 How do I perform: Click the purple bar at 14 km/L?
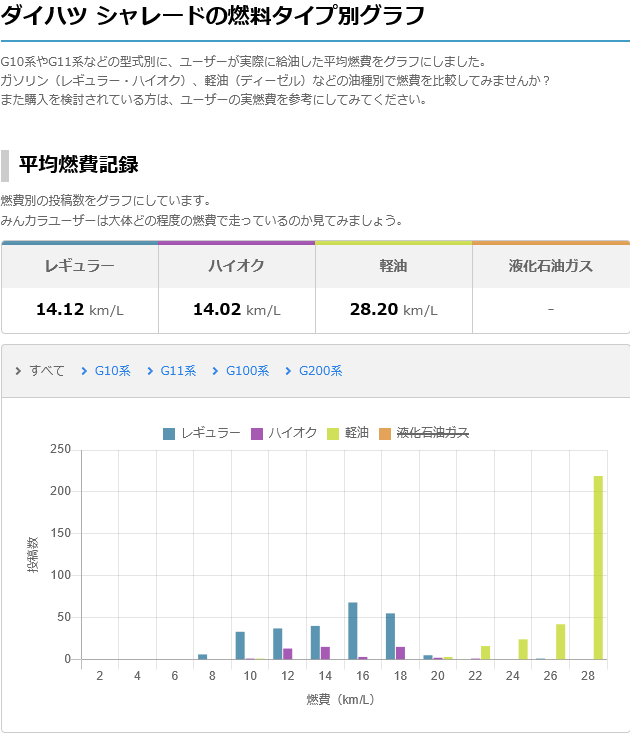325,653
